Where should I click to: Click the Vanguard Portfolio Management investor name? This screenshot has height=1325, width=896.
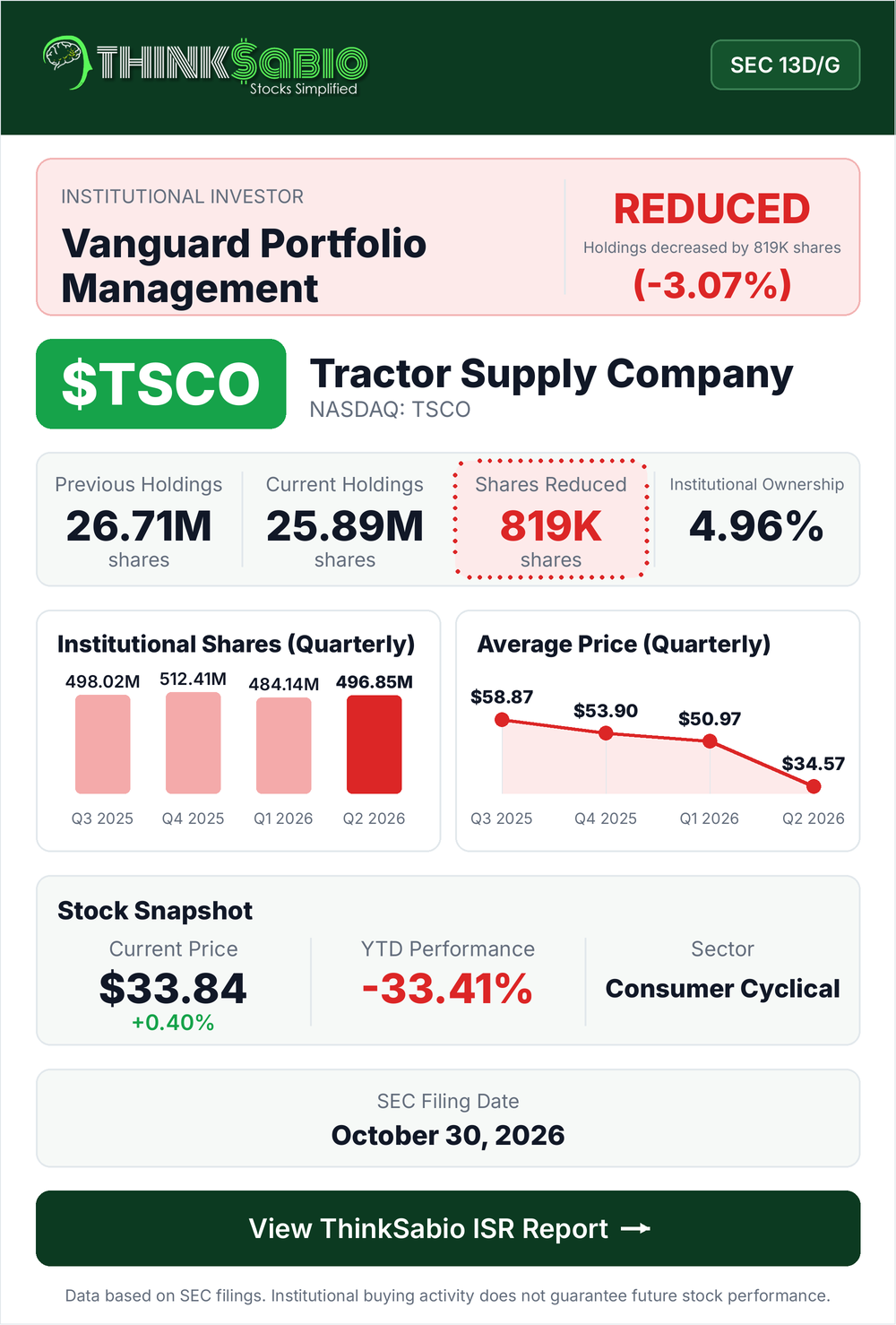(244, 266)
